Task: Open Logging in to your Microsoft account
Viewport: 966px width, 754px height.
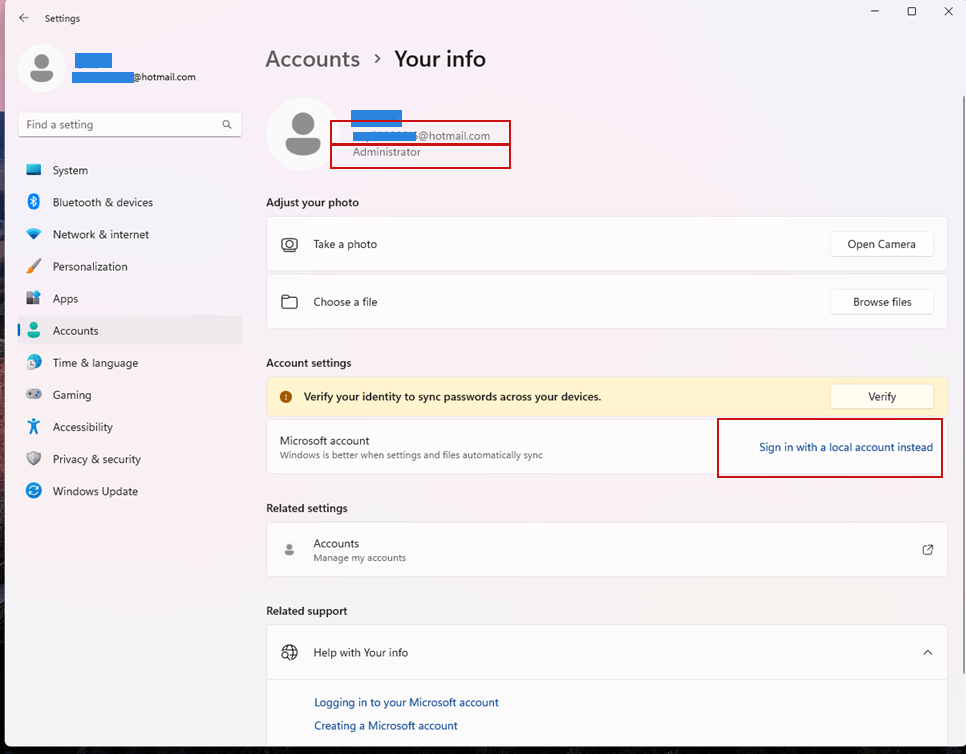Action: tap(406, 702)
